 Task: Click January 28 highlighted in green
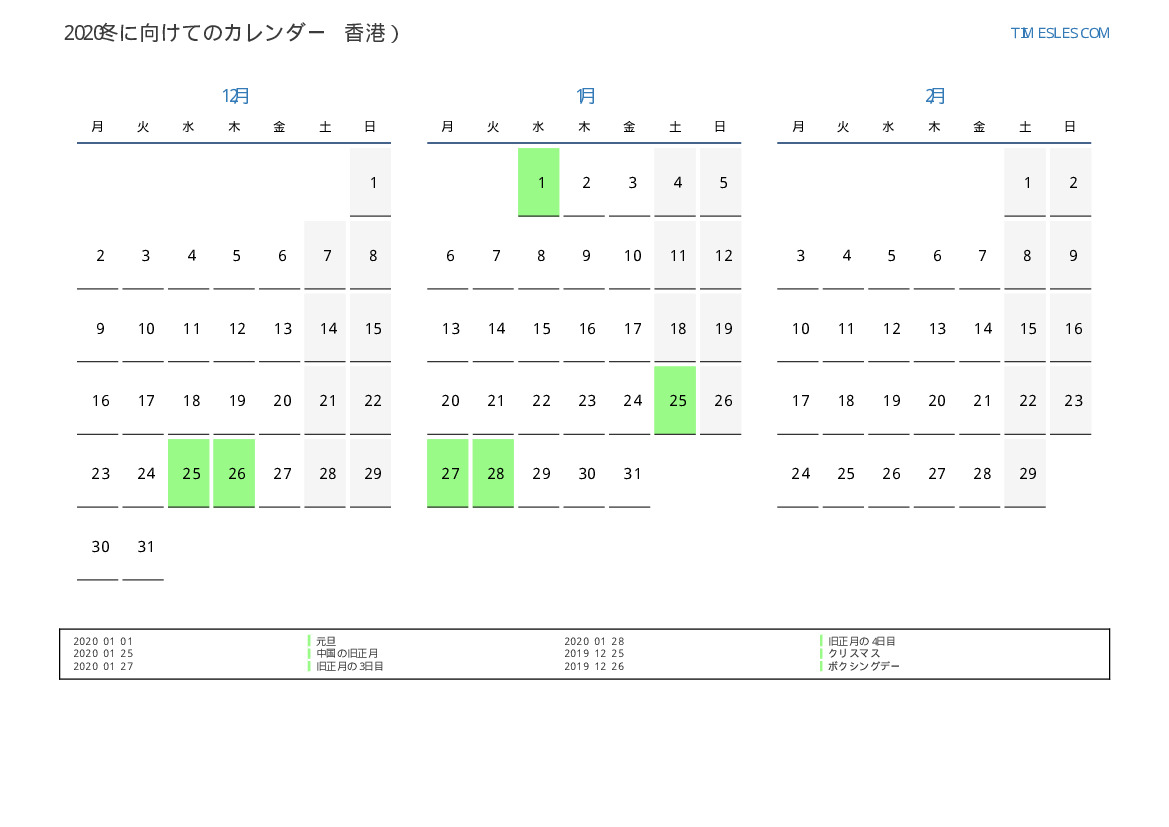[x=494, y=474]
